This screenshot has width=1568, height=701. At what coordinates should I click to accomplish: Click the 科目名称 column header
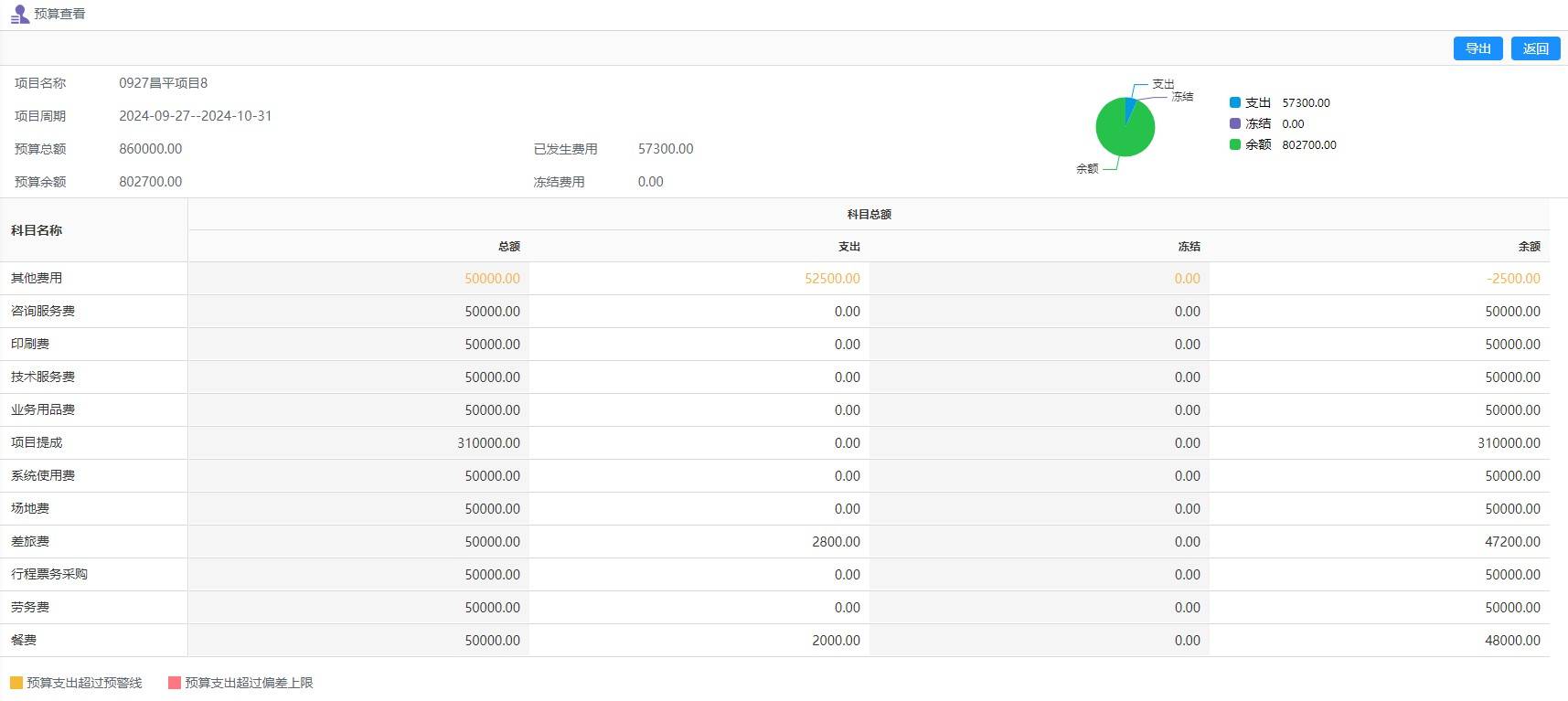coord(37,230)
